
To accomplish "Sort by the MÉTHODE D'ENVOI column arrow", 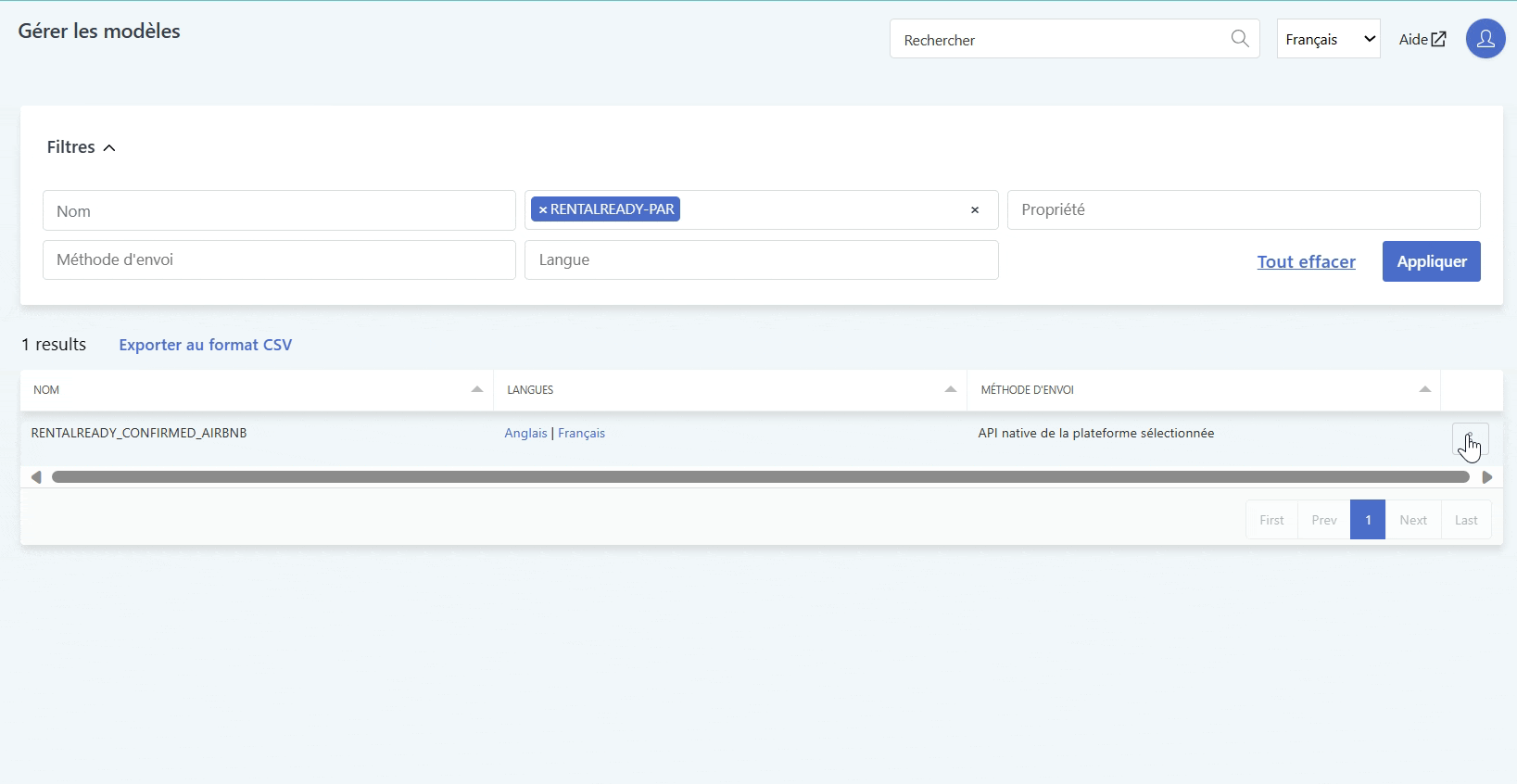I will click(1425, 390).
